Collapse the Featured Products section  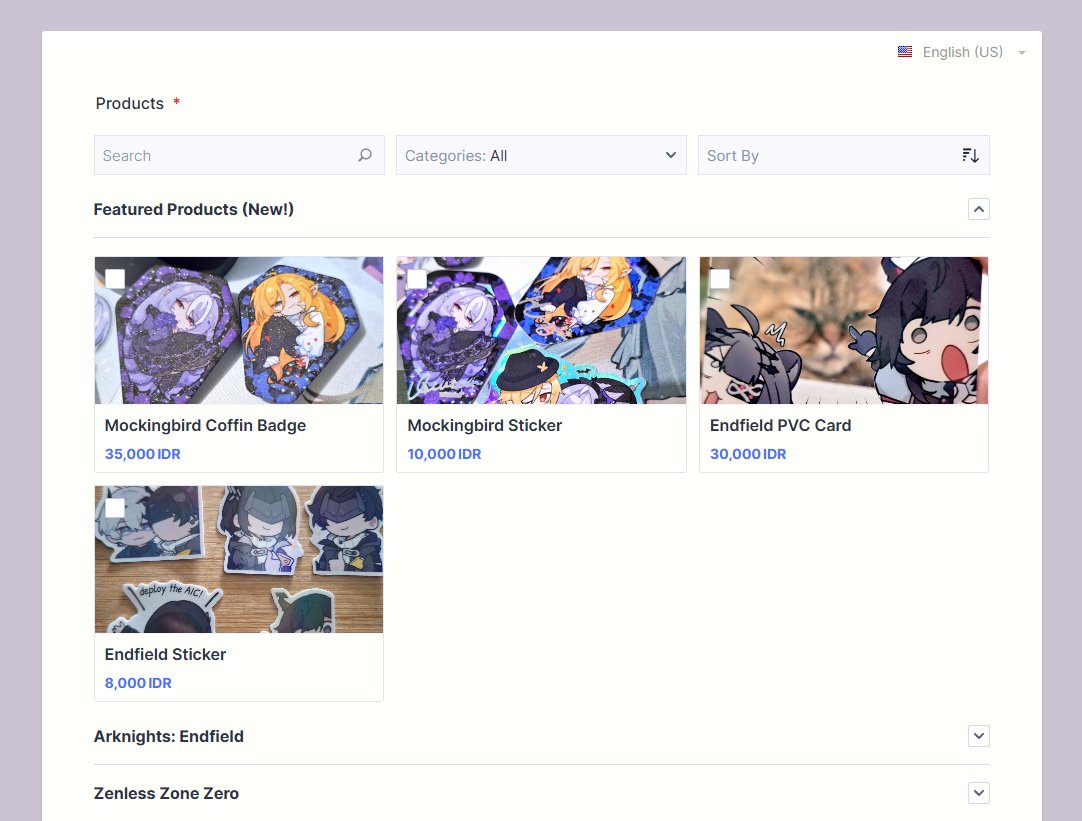[x=978, y=209]
